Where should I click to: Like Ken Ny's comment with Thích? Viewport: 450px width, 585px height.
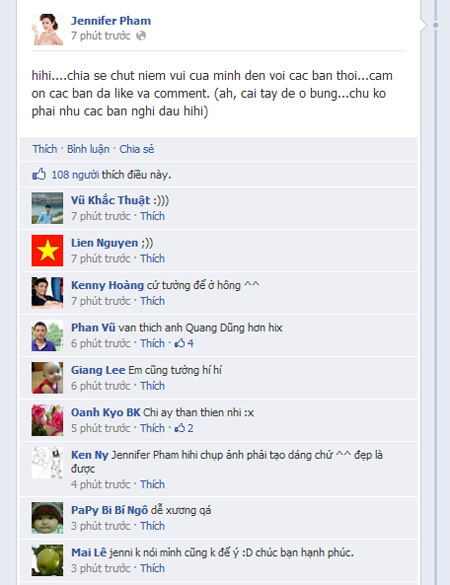152,484
